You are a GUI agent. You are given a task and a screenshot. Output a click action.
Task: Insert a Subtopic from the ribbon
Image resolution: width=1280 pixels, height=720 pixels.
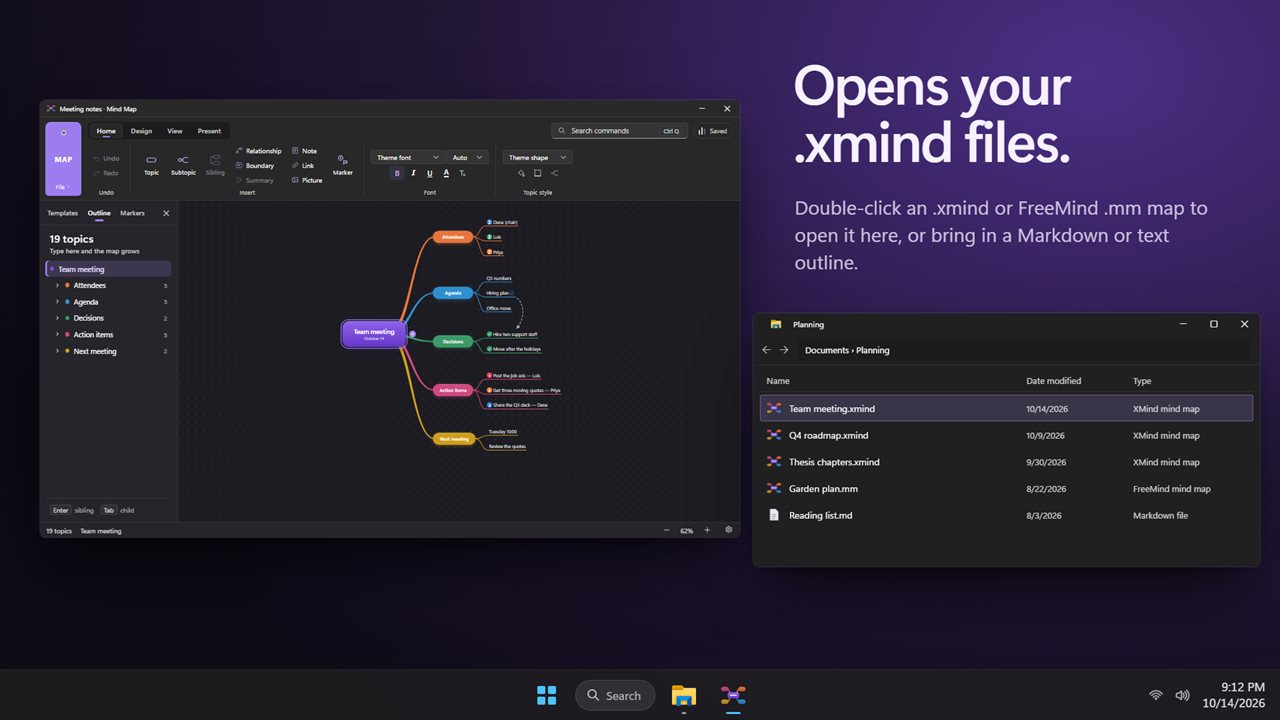183,164
